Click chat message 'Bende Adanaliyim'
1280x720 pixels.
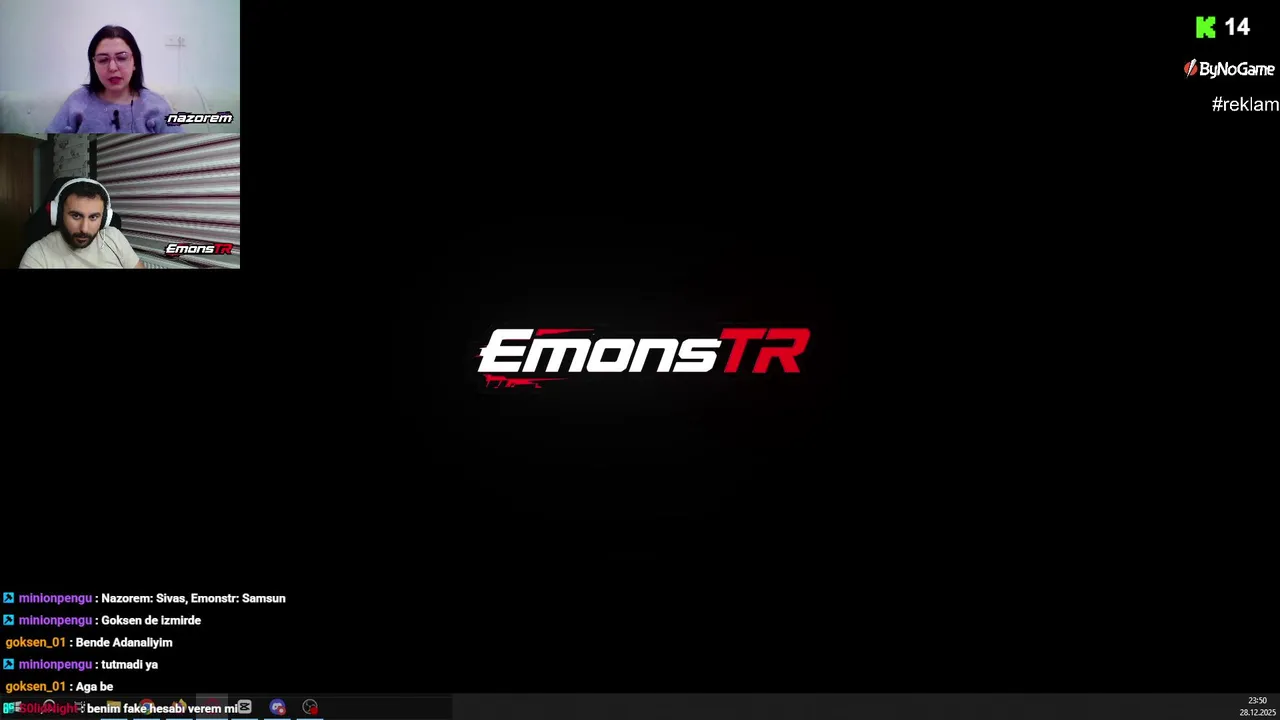click(x=124, y=642)
